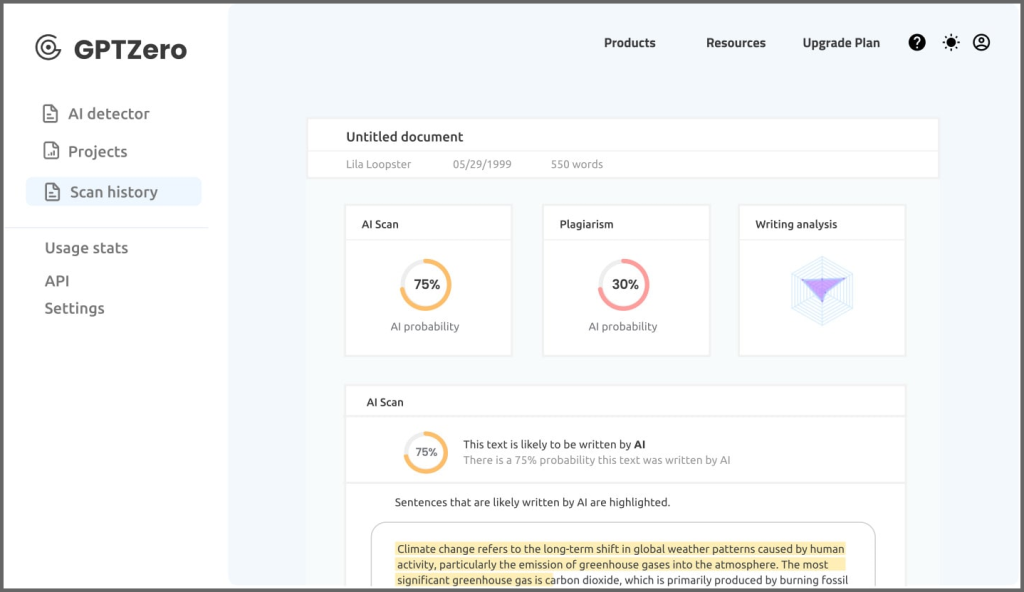Go to Projects in sidebar
The image size is (1024, 592).
(x=98, y=152)
